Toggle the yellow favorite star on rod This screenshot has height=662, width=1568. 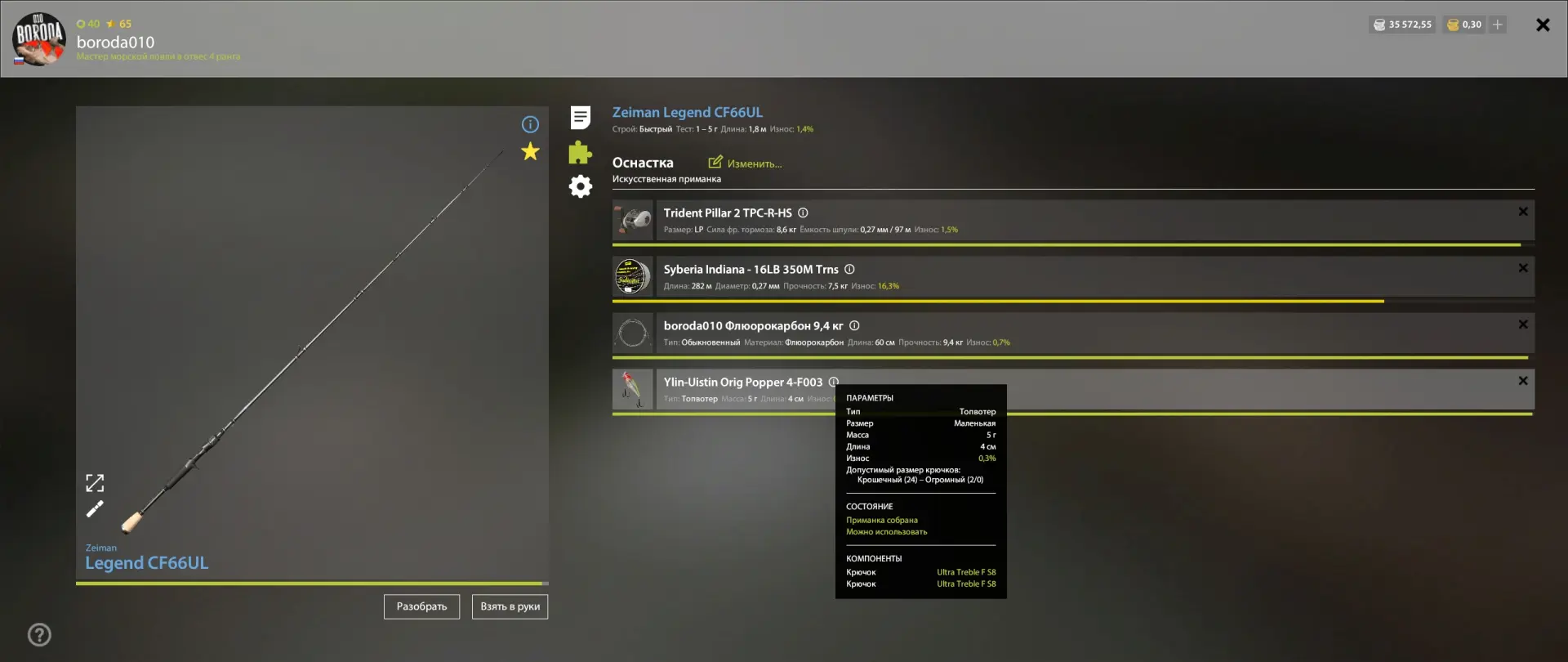point(530,151)
